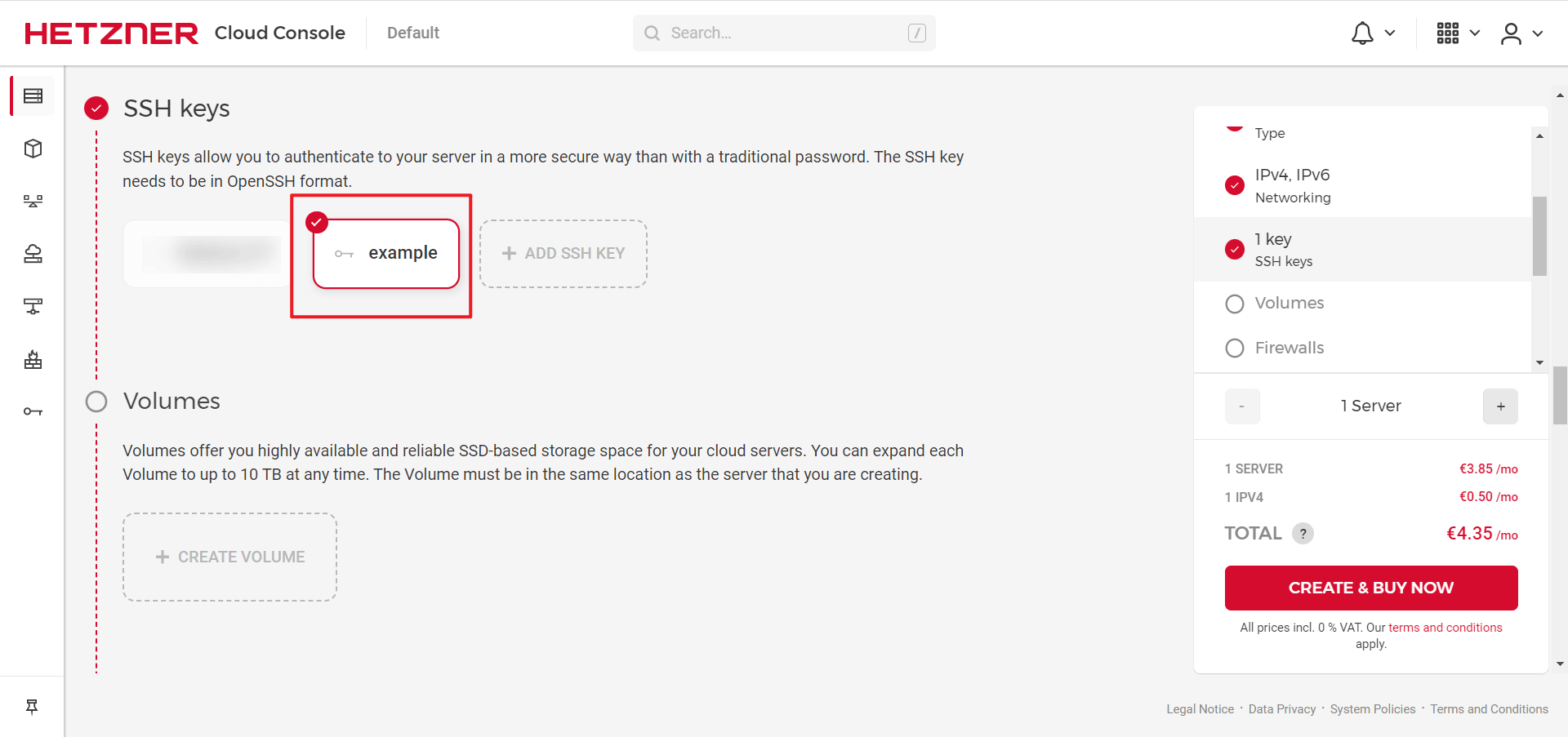Expand the user account dropdown
Screen dimensions: 1568x737
click(x=1521, y=33)
